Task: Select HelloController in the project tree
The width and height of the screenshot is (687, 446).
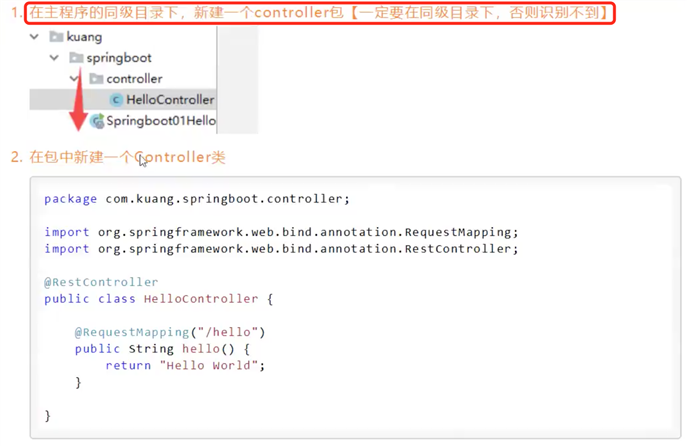Action: 170,100
